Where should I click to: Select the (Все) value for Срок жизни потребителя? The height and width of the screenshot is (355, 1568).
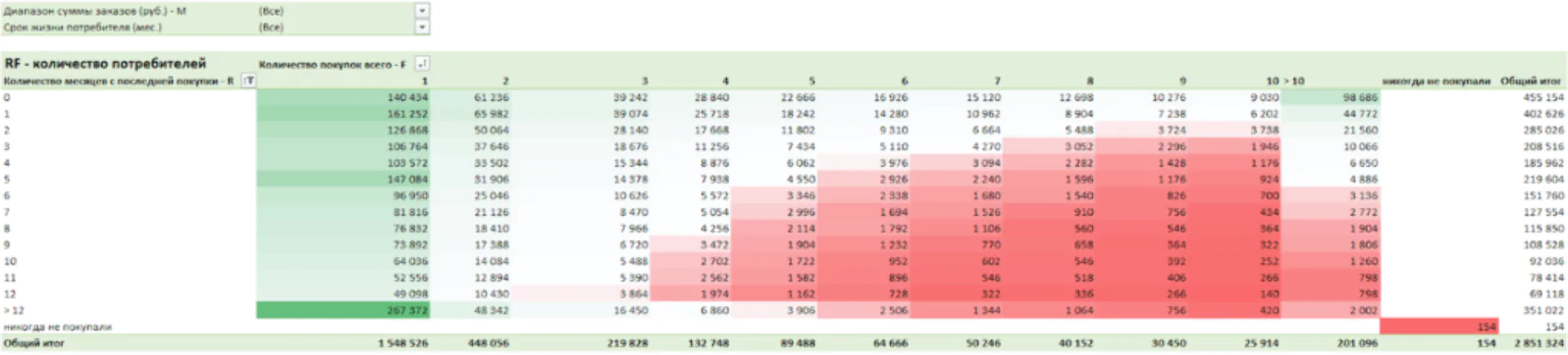(271, 27)
